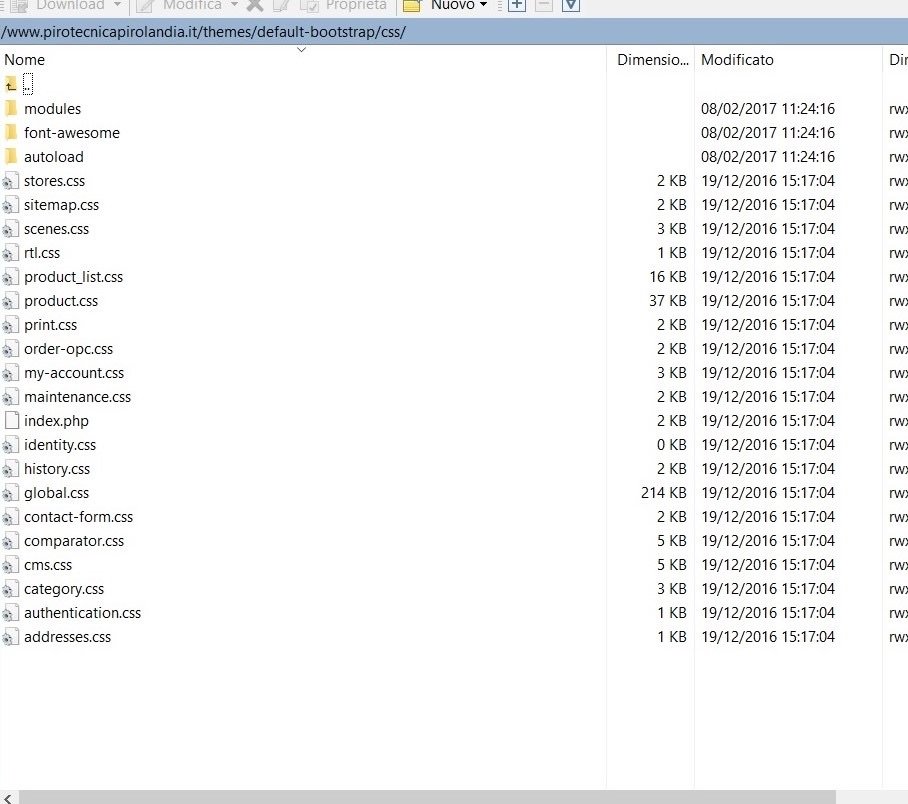This screenshot has width=908, height=804.
Task: Click the horizontal scrollbar thumb
Action: point(427,798)
